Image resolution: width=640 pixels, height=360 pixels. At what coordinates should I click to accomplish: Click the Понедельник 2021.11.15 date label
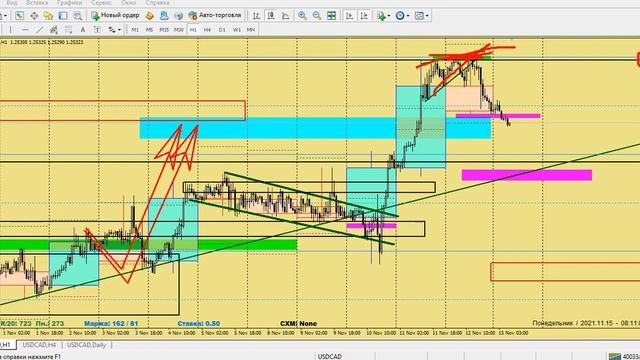(x=586, y=323)
